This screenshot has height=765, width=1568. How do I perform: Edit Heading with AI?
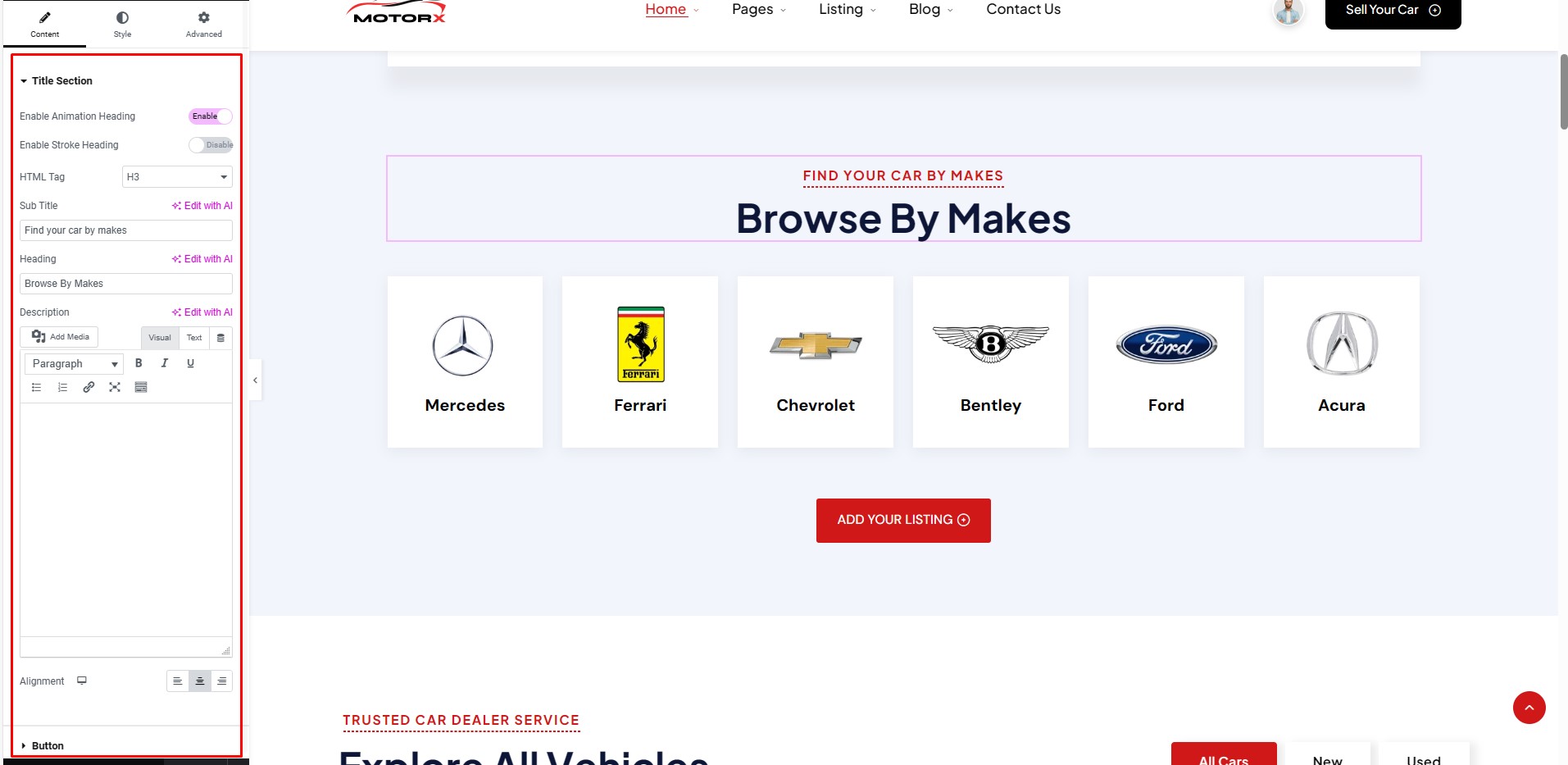202,259
